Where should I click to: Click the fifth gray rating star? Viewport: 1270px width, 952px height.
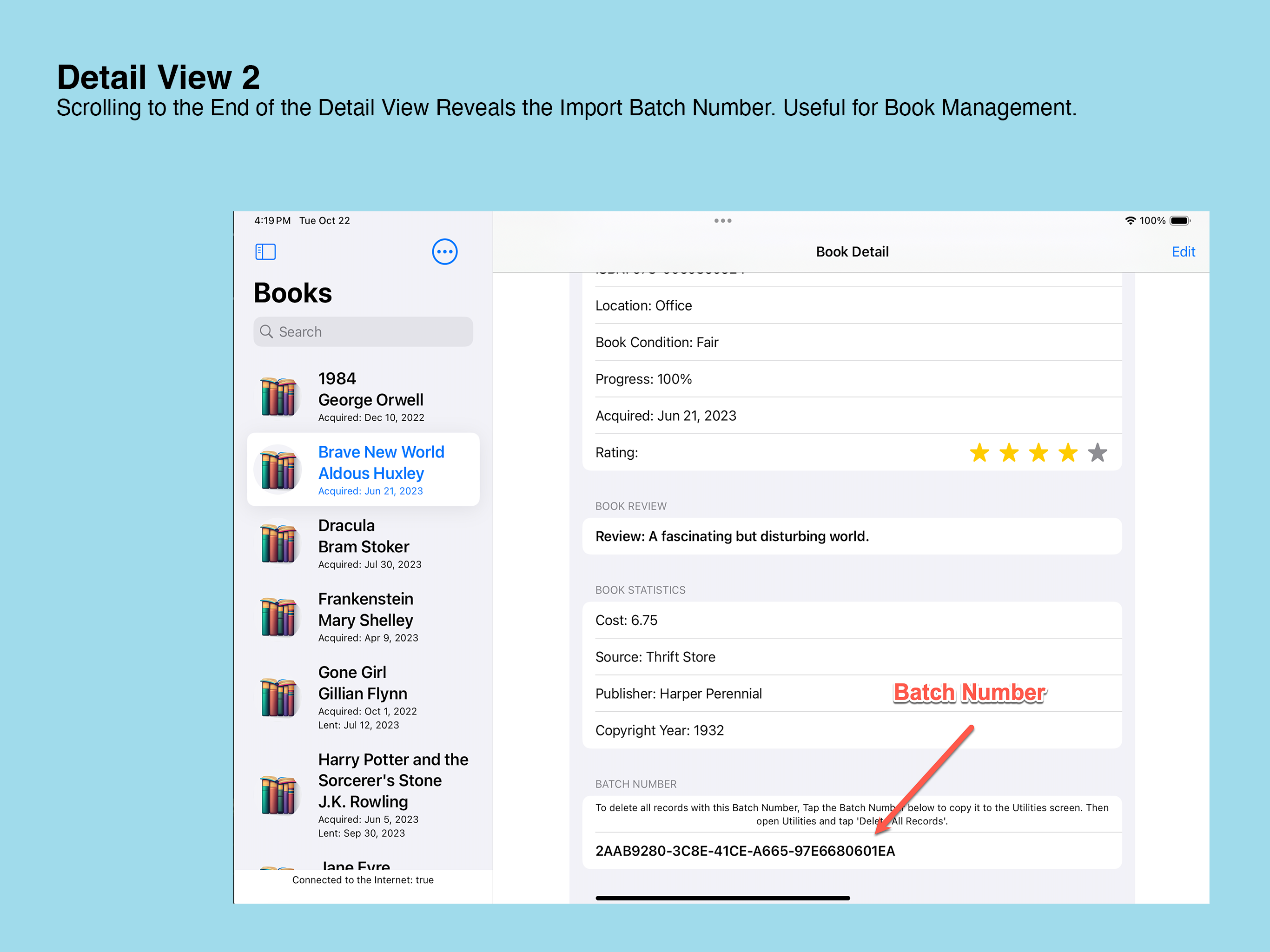(1097, 452)
